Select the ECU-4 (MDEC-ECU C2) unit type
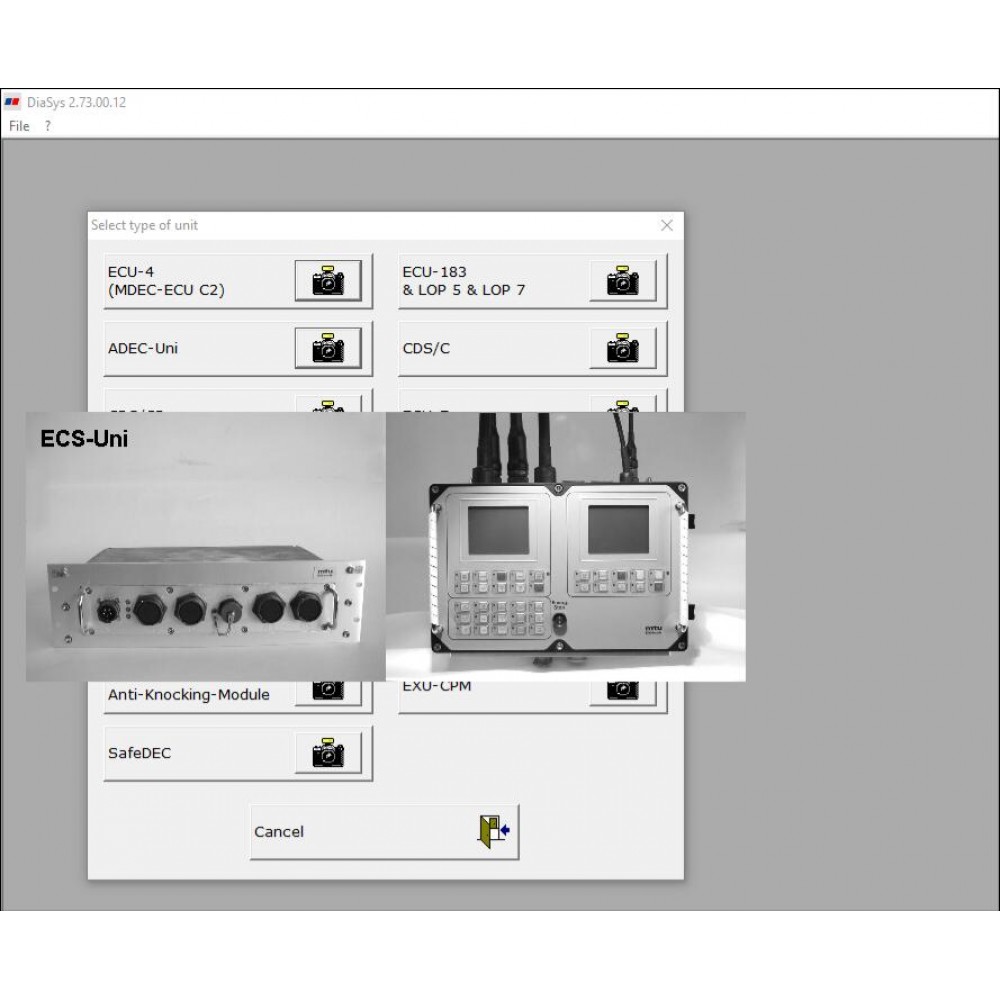This screenshot has height=1000, width=1000. coord(180,281)
